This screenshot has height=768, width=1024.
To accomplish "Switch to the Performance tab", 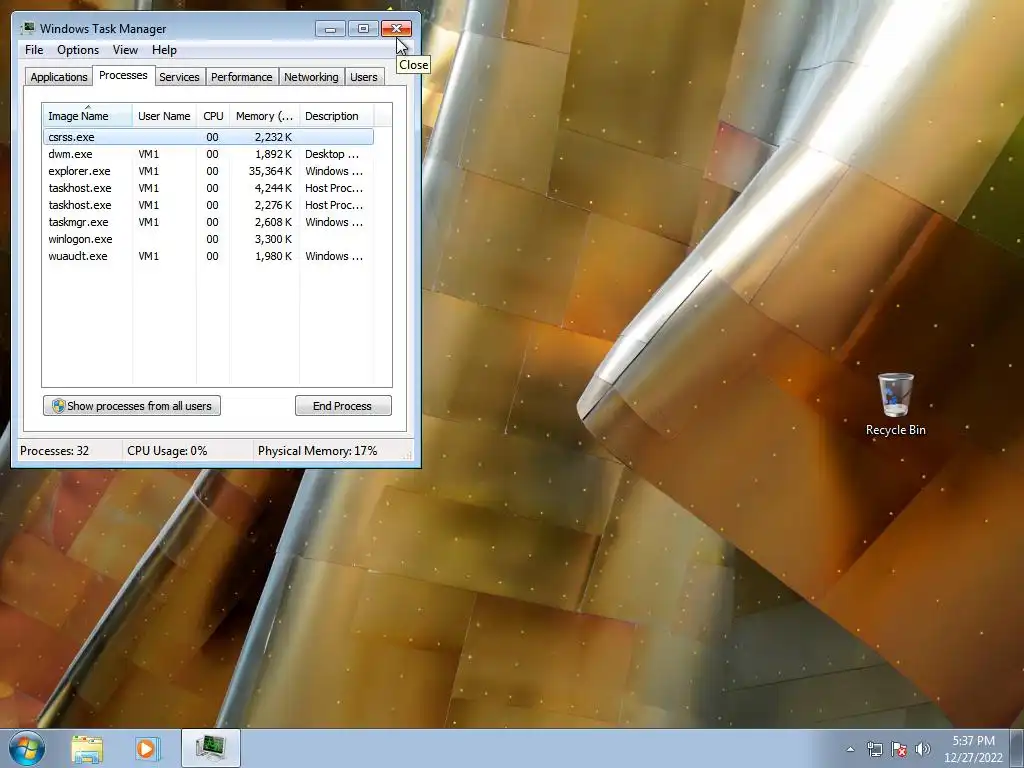I will click(242, 77).
